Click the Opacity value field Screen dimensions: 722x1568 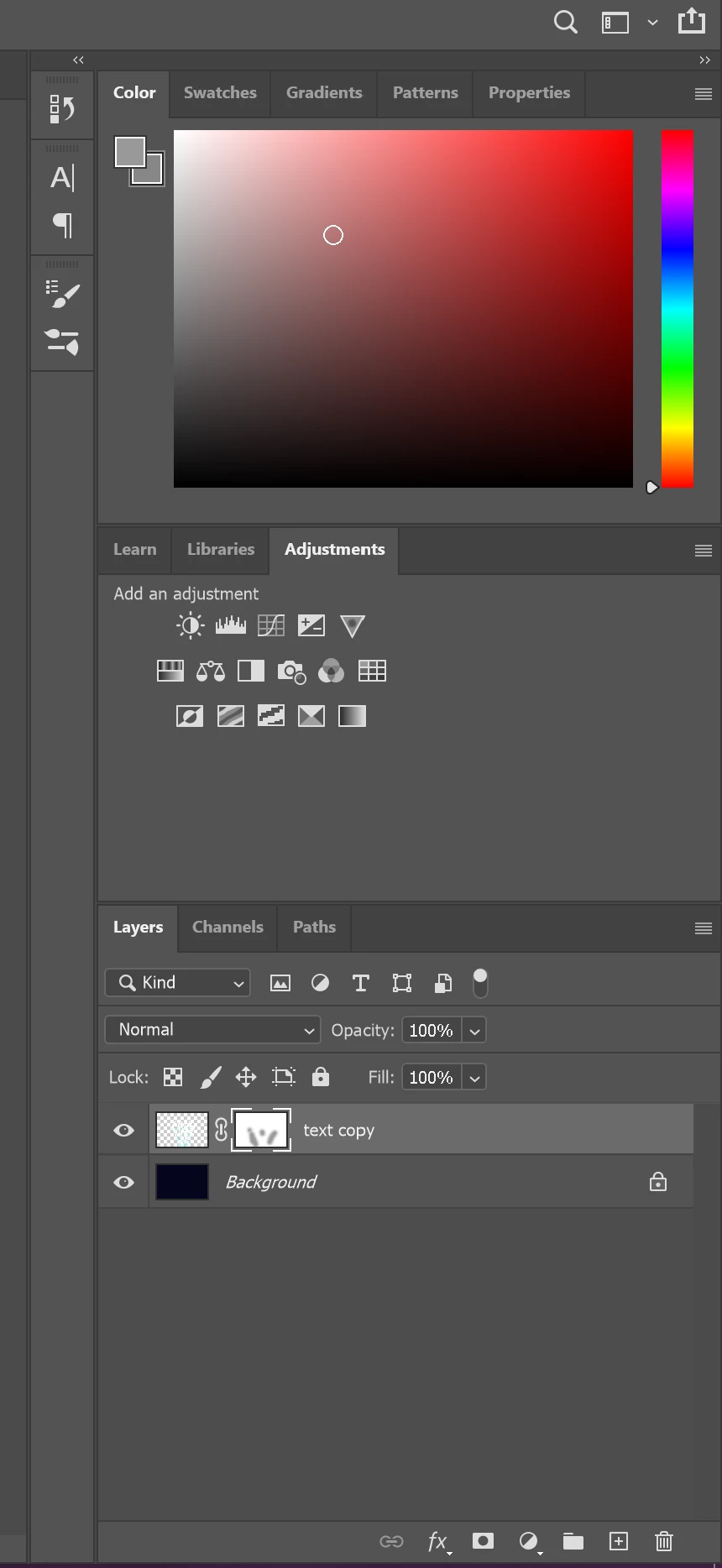(432, 1030)
